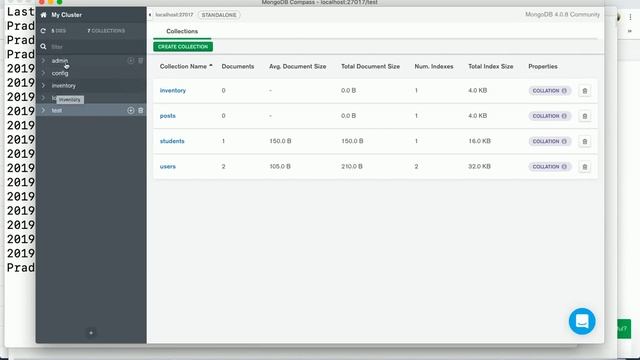
Task: Click the search icon beside the filter field
Action: coord(43,47)
